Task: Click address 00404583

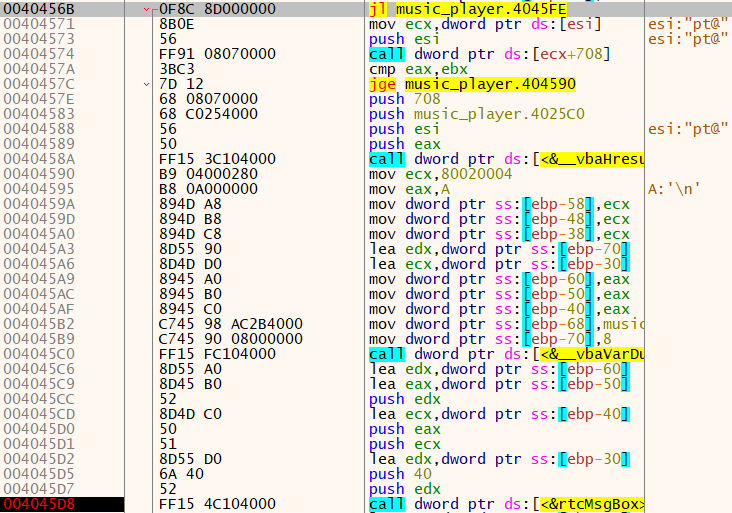Action: [x=39, y=114]
